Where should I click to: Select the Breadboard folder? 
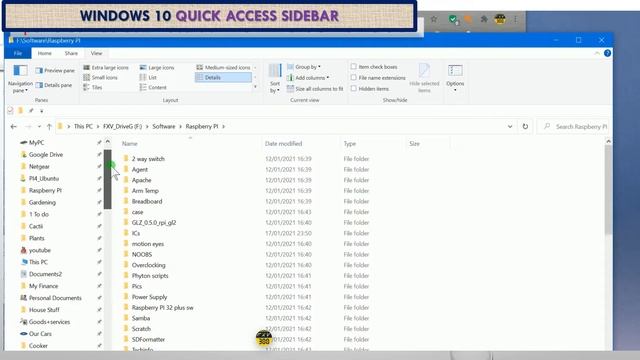click(147, 201)
